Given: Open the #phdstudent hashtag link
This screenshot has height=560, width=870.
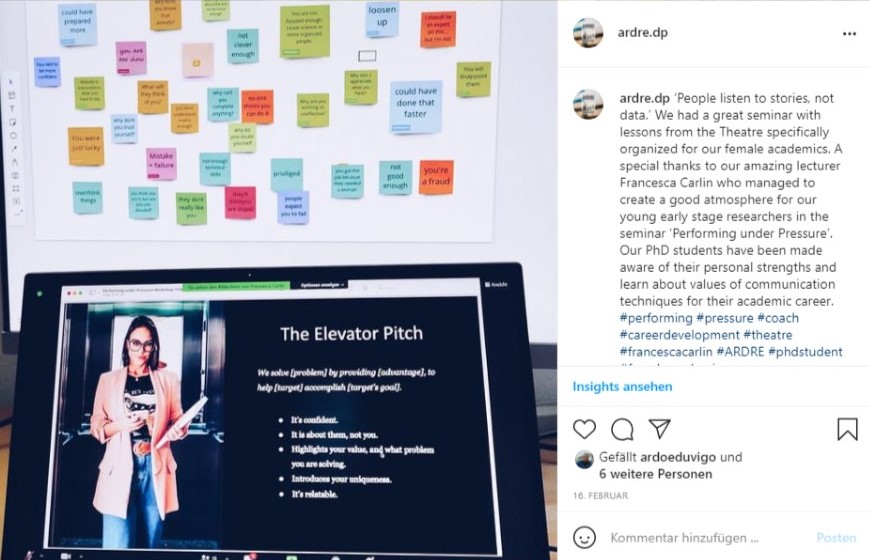Looking at the screenshot, I should click(805, 351).
